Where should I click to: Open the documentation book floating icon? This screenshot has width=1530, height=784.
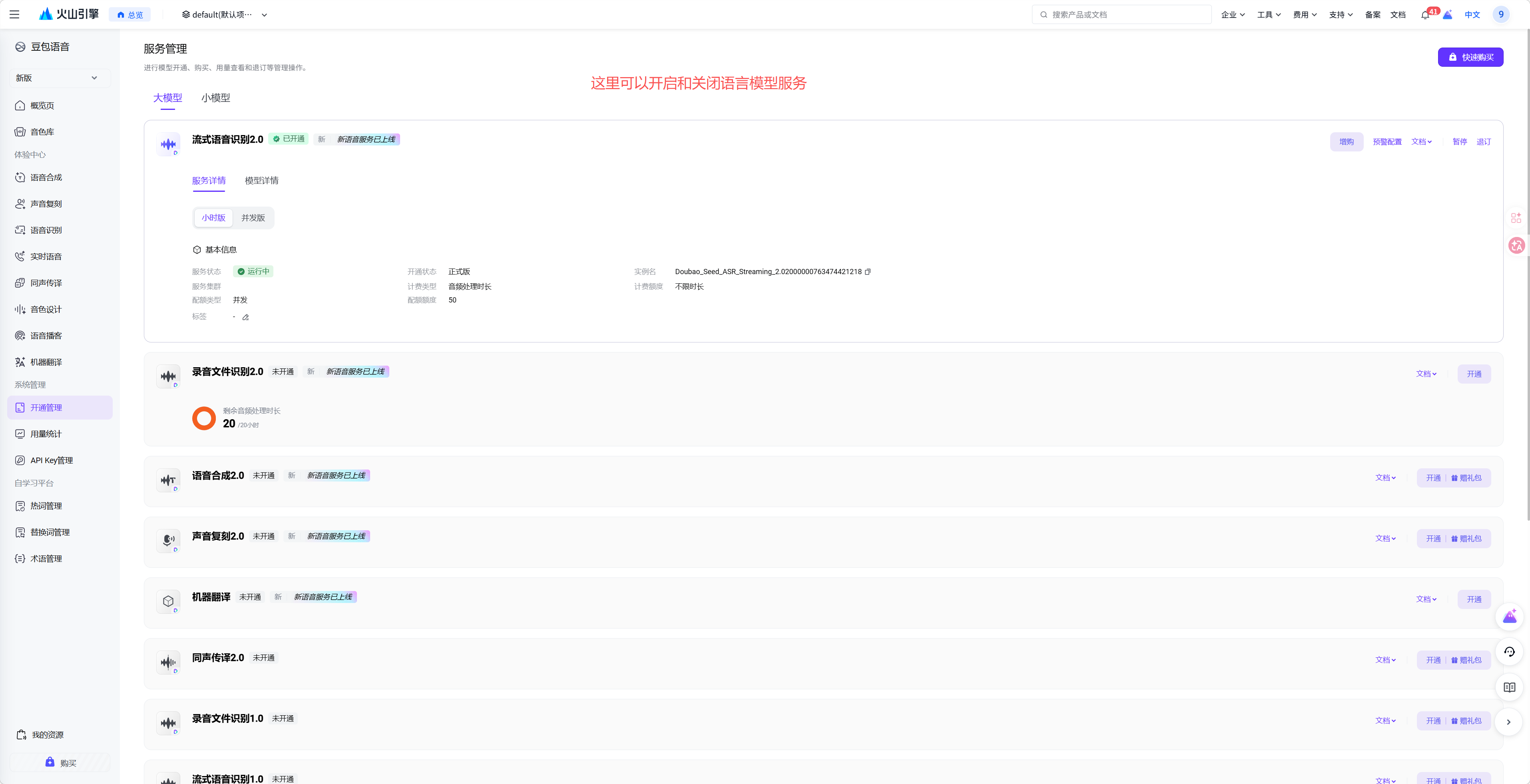click(1509, 687)
